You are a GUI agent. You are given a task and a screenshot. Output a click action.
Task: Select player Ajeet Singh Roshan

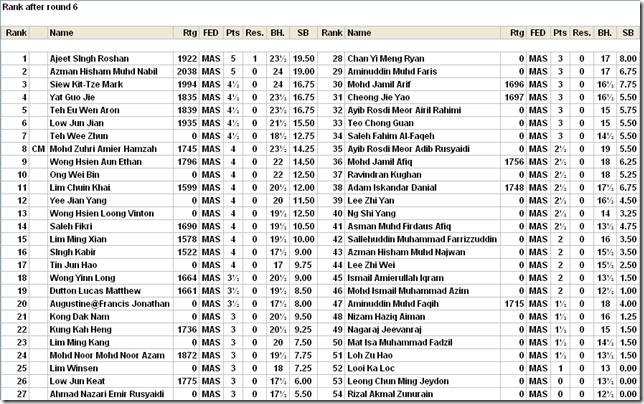89,59
